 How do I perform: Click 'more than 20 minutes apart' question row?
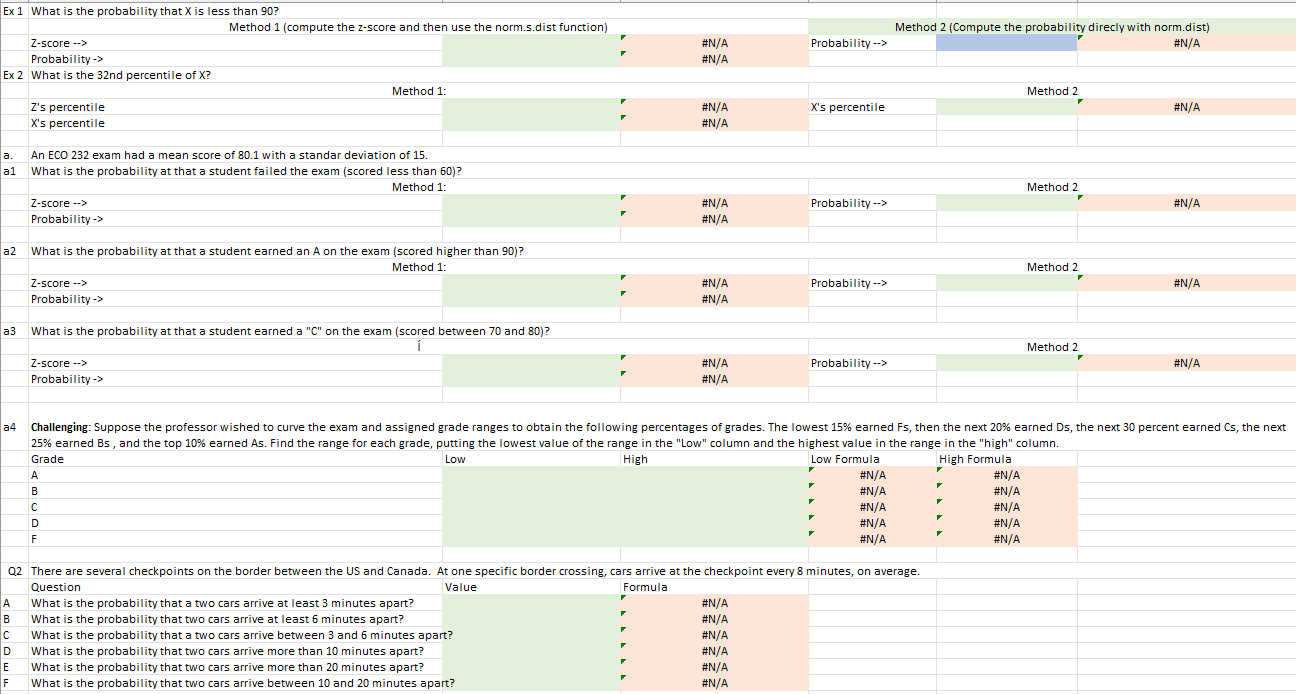pos(227,667)
